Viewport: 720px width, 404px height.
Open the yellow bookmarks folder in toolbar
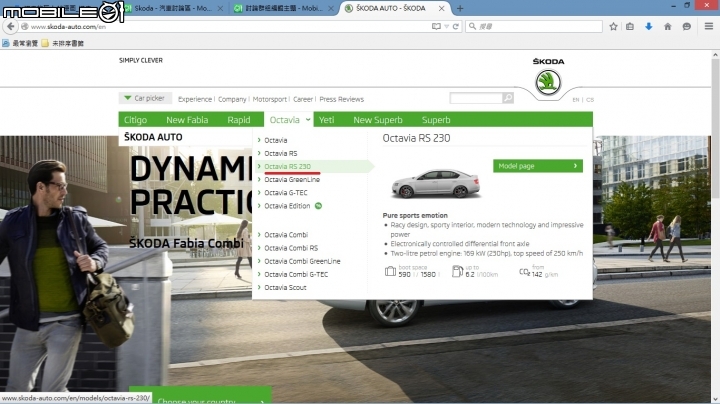coord(62,43)
